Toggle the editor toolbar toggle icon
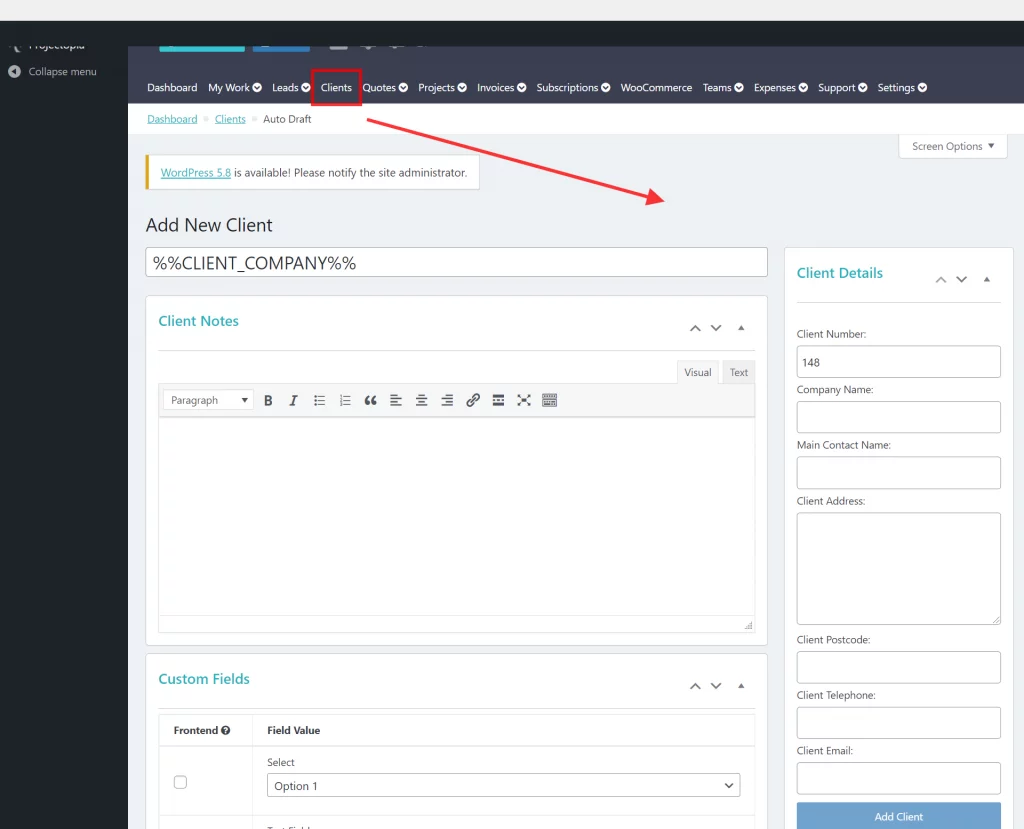 coord(549,400)
